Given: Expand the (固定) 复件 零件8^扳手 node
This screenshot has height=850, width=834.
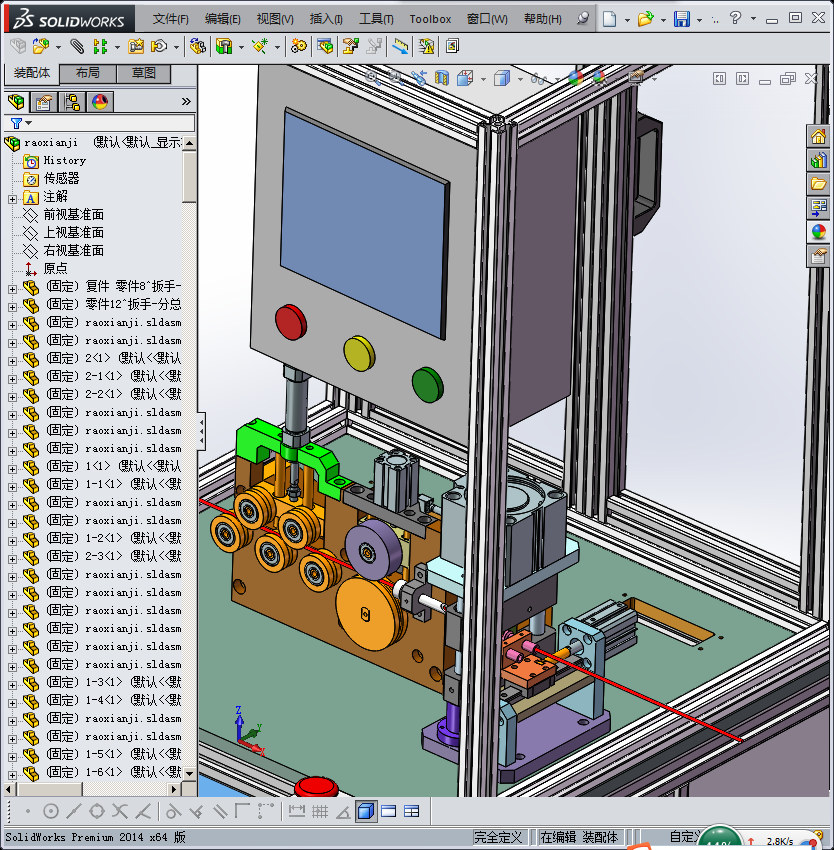Looking at the screenshot, I should coord(12,289).
